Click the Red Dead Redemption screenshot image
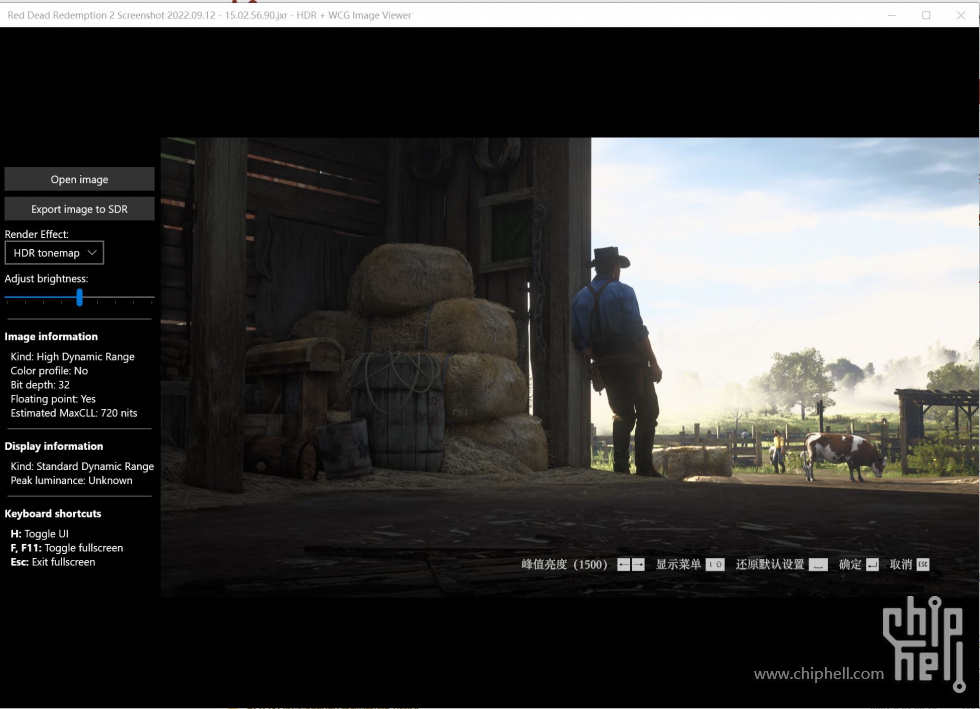 click(x=569, y=368)
